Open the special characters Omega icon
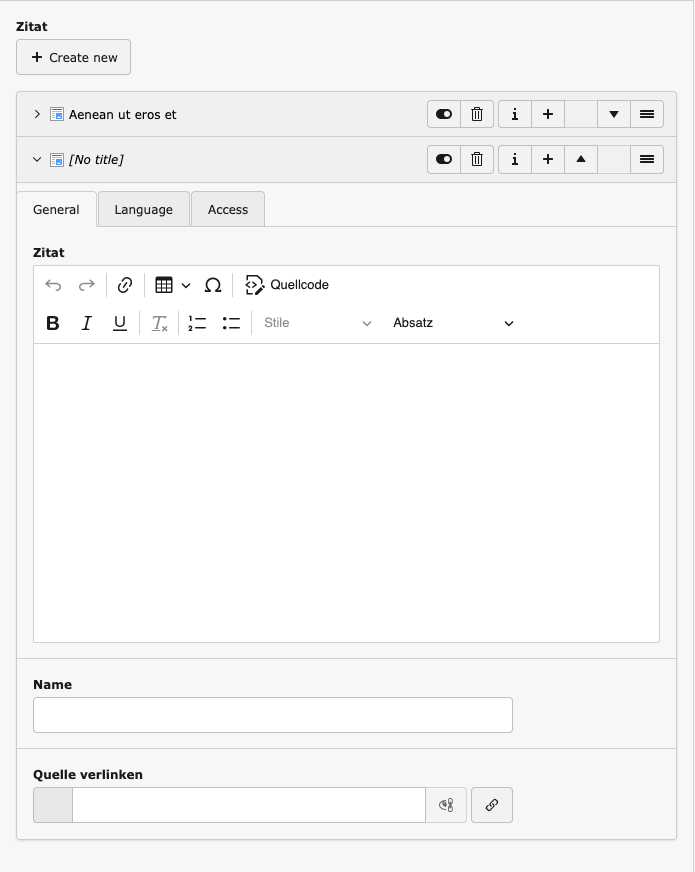 pyautogui.click(x=213, y=285)
